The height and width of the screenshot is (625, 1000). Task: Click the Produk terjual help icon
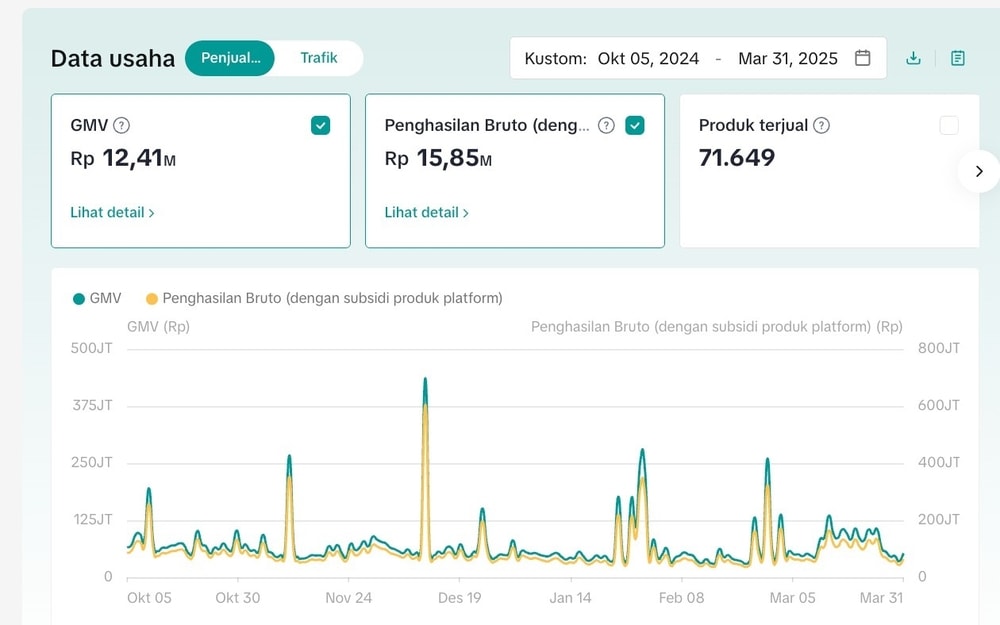coord(821,126)
